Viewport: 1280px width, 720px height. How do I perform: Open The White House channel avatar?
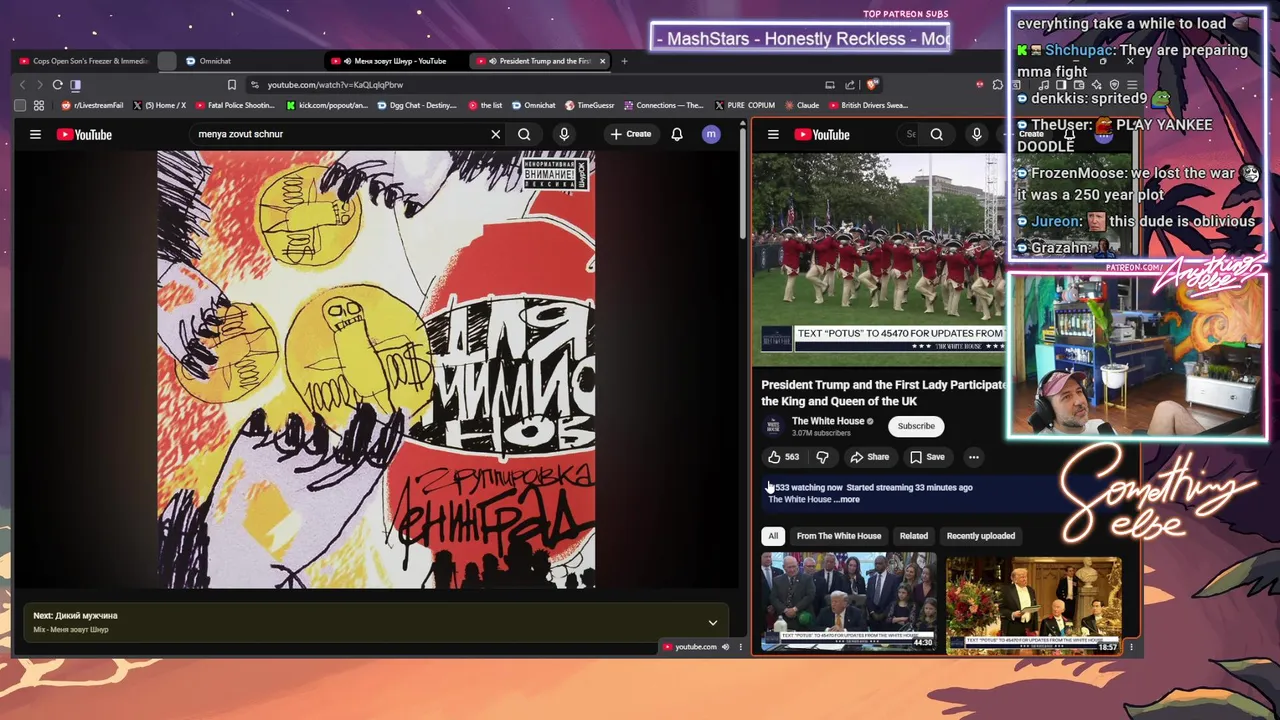pyautogui.click(x=774, y=426)
